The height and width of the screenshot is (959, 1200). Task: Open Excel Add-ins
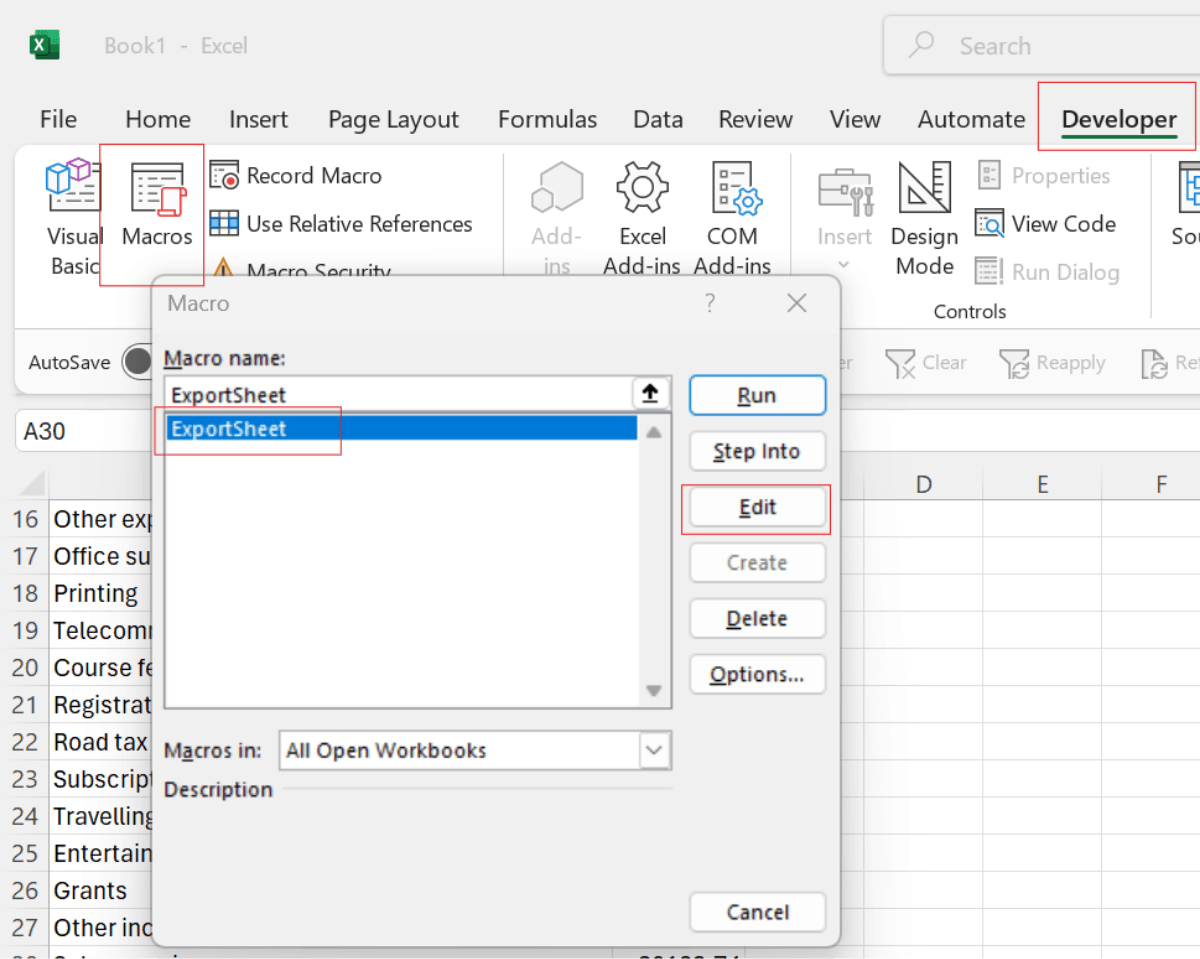(x=642, y=219)
